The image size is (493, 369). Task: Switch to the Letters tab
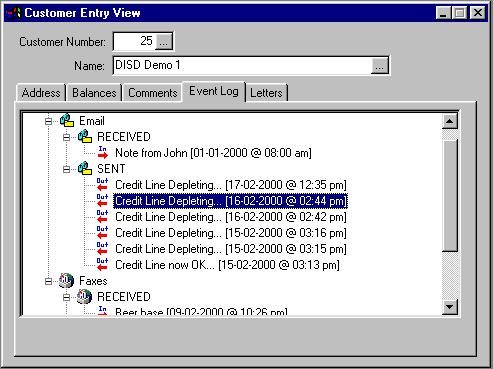pyautogui.click(x=266, y=93)
